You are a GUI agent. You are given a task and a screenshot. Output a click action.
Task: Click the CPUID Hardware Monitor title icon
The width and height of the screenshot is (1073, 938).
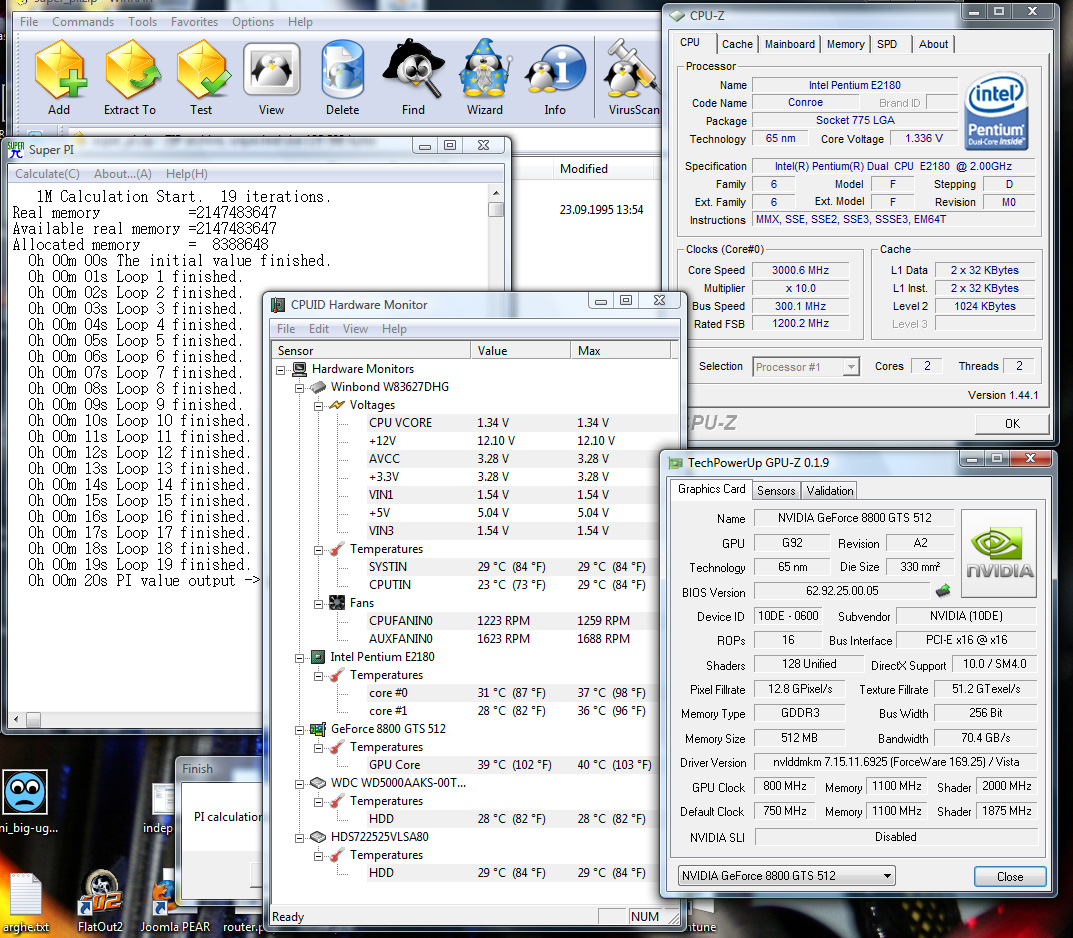click(278, 304)
